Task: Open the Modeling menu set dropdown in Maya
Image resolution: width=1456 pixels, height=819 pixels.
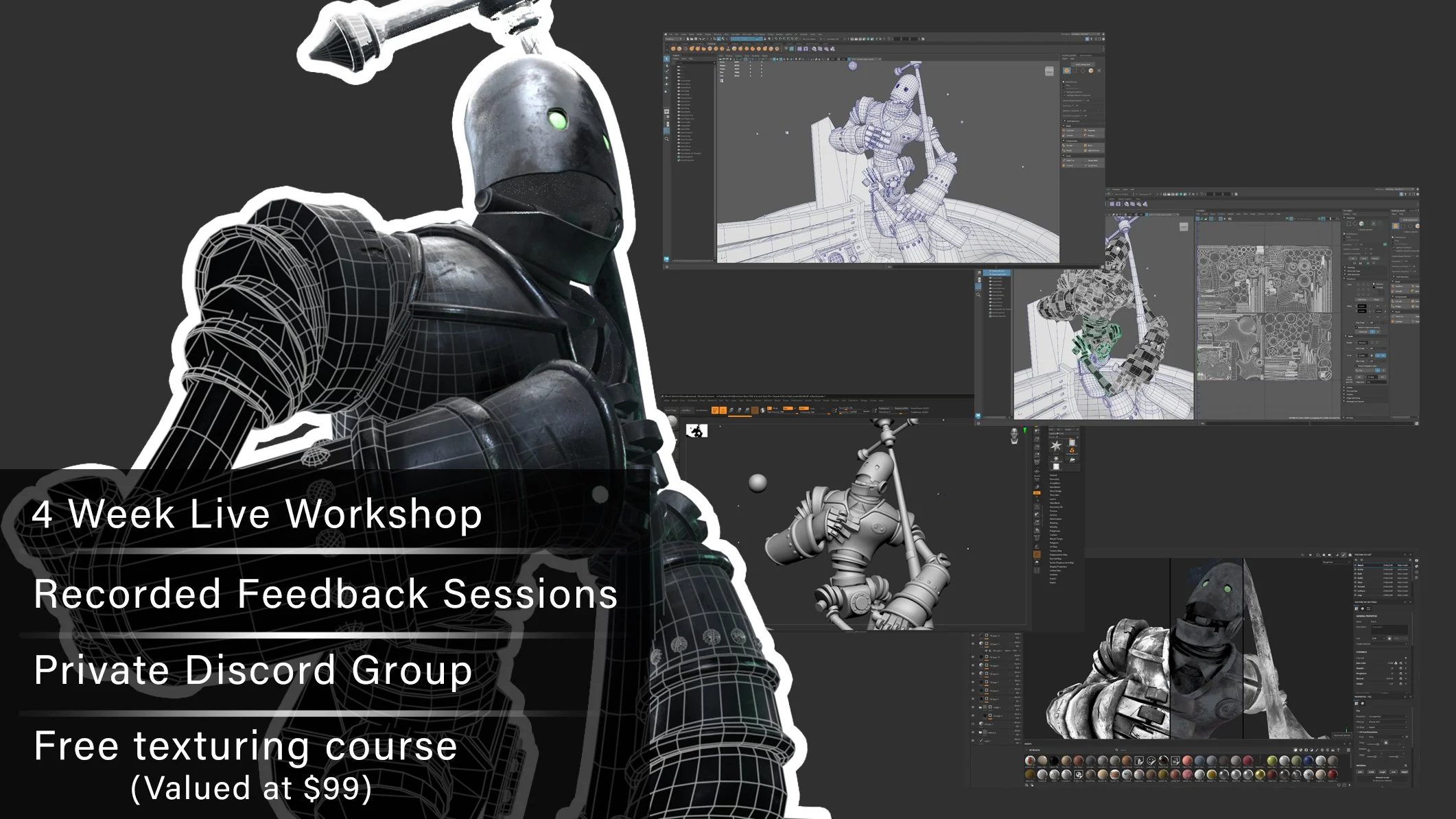Action: point(673,39)
